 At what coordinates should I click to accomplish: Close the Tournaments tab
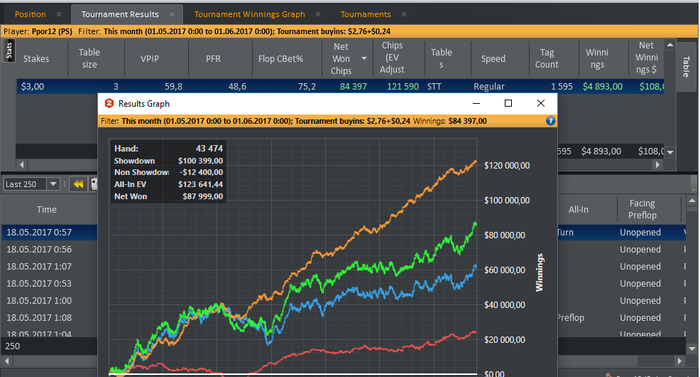click(x=404, y=14)
